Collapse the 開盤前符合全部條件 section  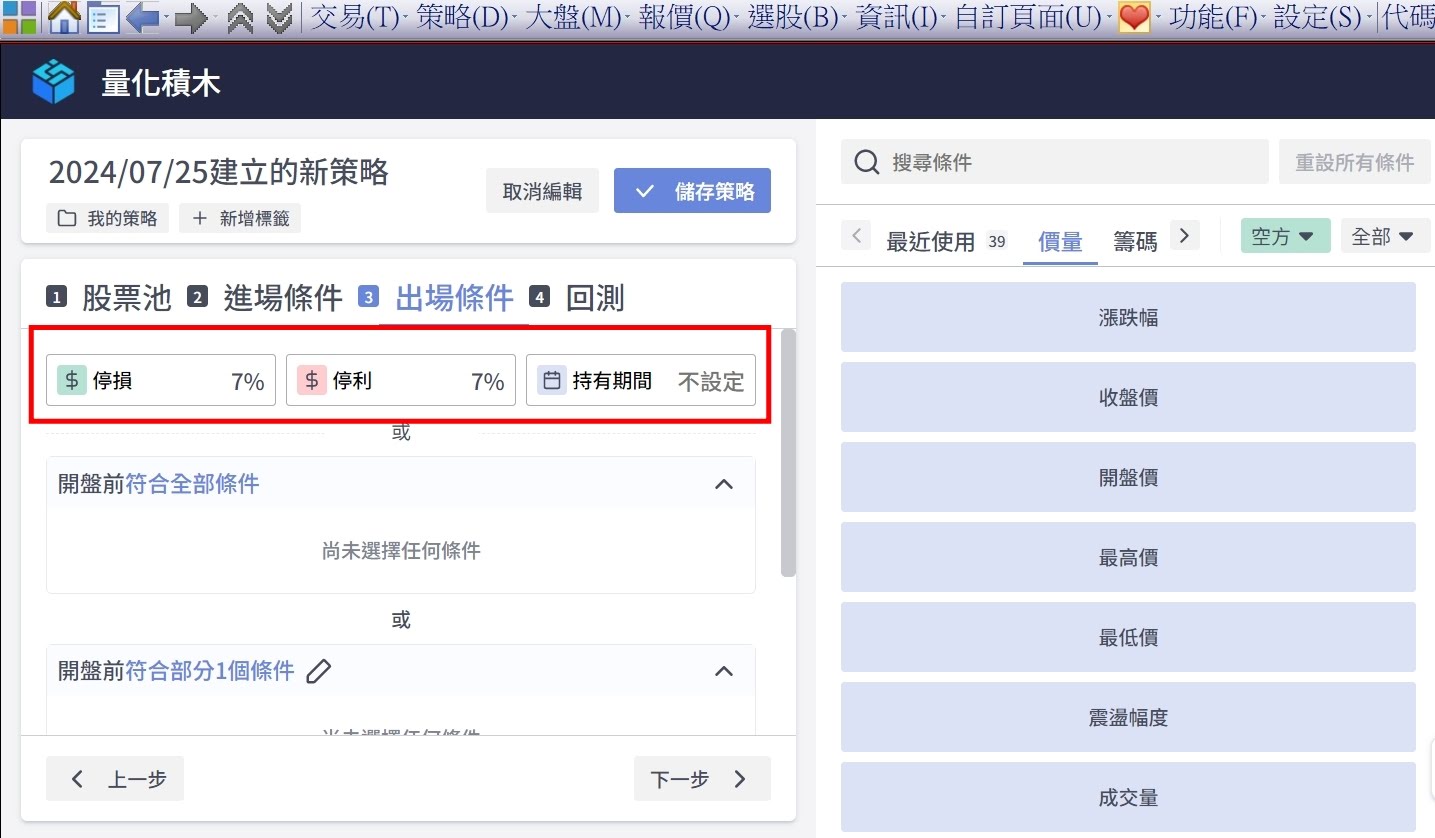(724, 484)
